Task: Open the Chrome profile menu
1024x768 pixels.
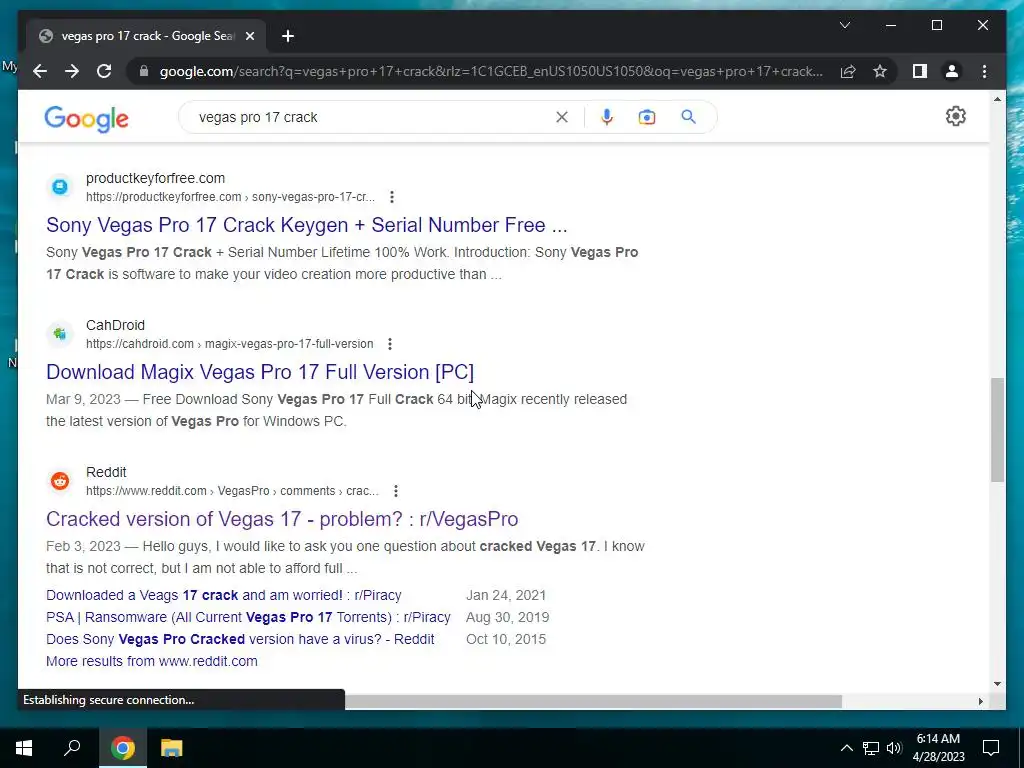Action: coord(952,71)
